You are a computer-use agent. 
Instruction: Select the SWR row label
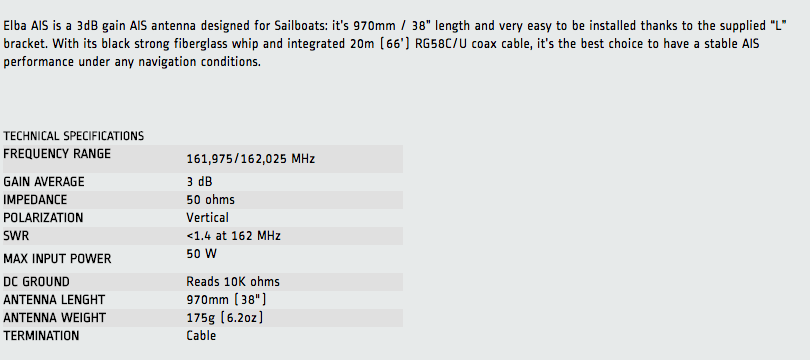16,236
